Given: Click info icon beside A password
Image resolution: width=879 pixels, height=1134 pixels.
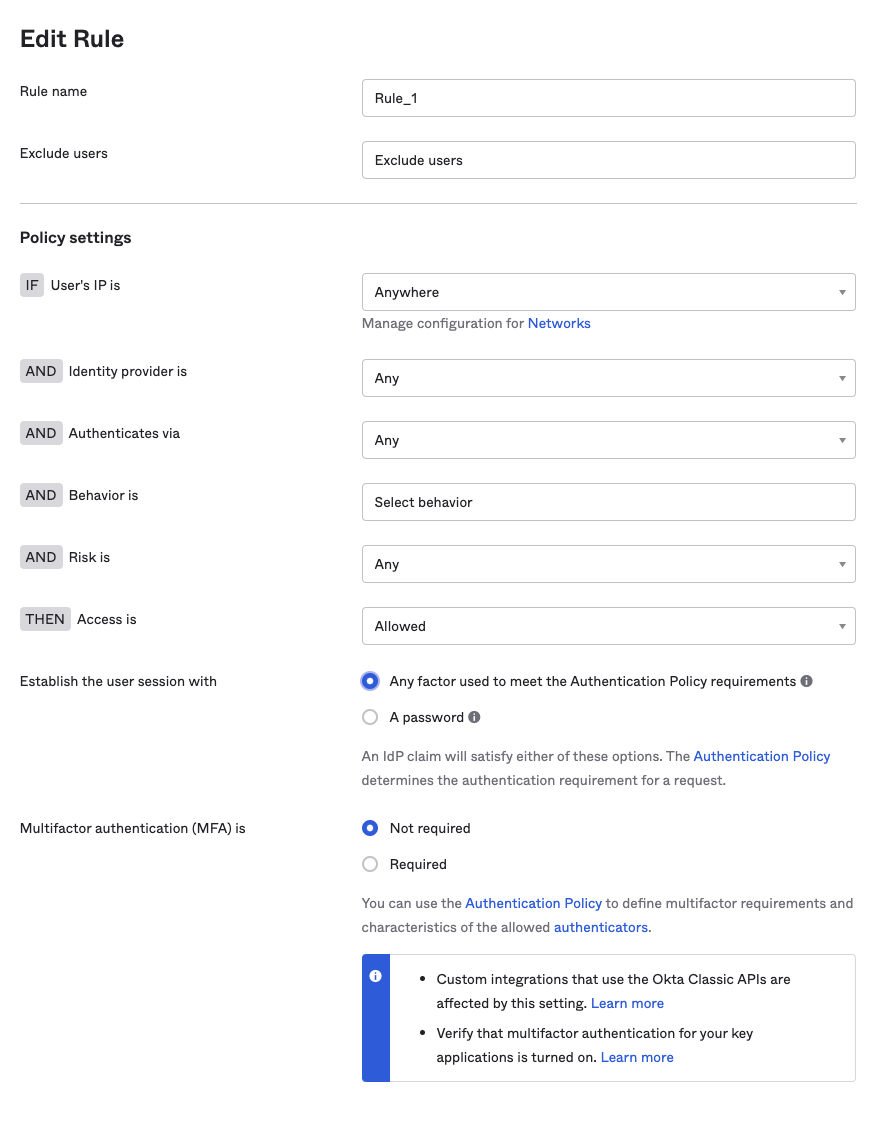Looking at the screenshot, I should pos(474,717).
